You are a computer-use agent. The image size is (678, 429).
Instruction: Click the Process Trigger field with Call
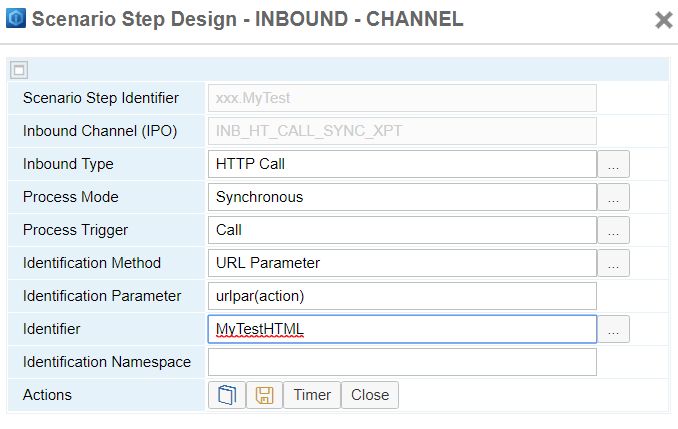pos(402,230)
